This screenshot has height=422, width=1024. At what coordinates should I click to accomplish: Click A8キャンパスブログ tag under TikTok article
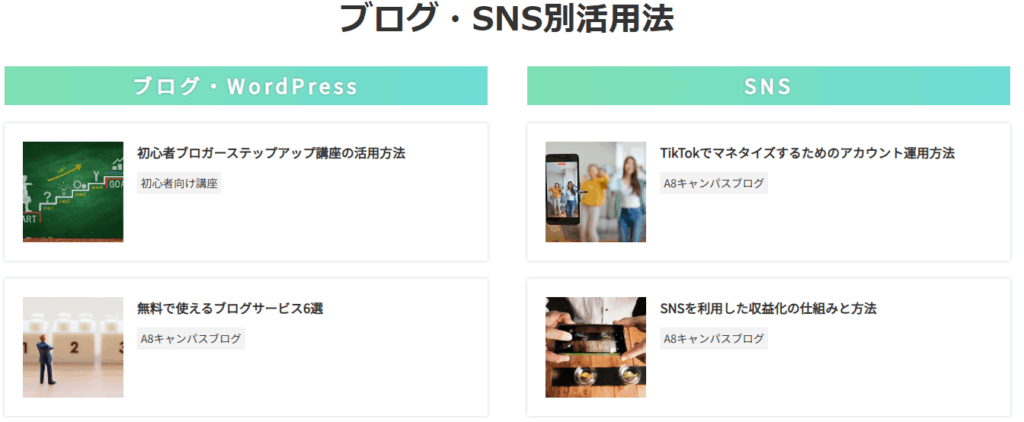click(714, 184)
